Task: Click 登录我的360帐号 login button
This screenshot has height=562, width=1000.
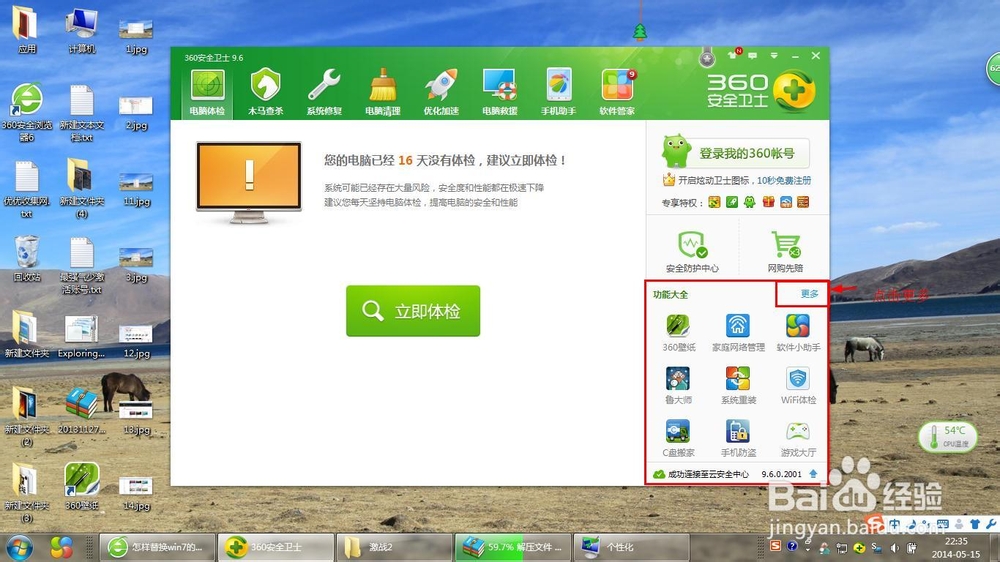Action: (x=746, y=153)
